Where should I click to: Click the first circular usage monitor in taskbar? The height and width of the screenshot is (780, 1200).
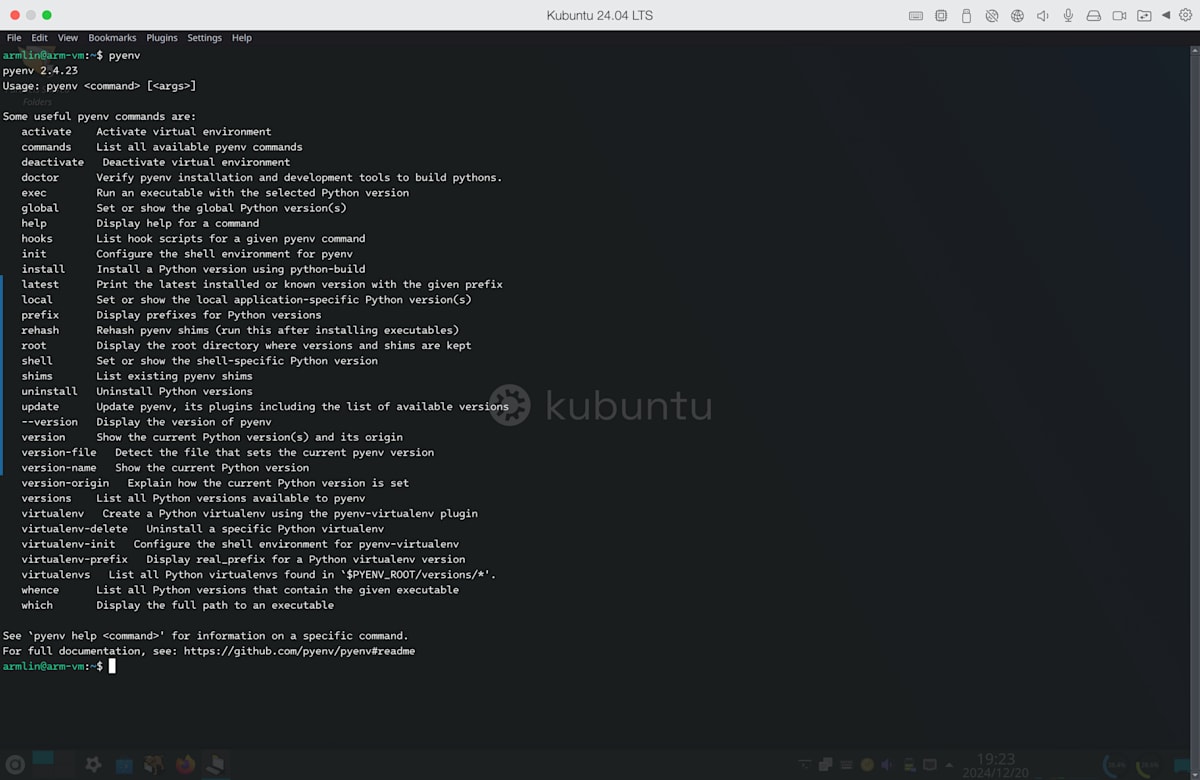click(1114, 765)
